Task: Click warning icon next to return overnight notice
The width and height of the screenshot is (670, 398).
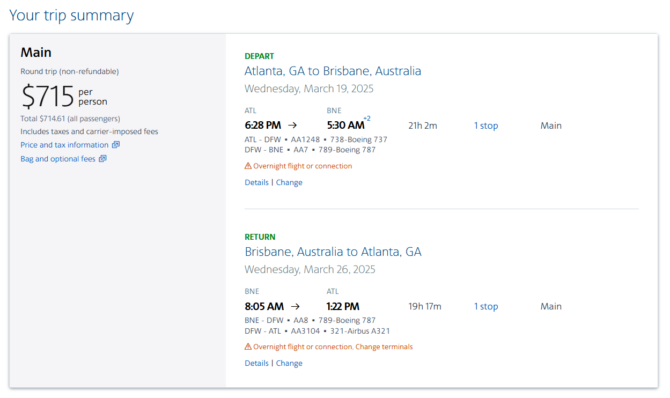Action: [x=248, y=346]
